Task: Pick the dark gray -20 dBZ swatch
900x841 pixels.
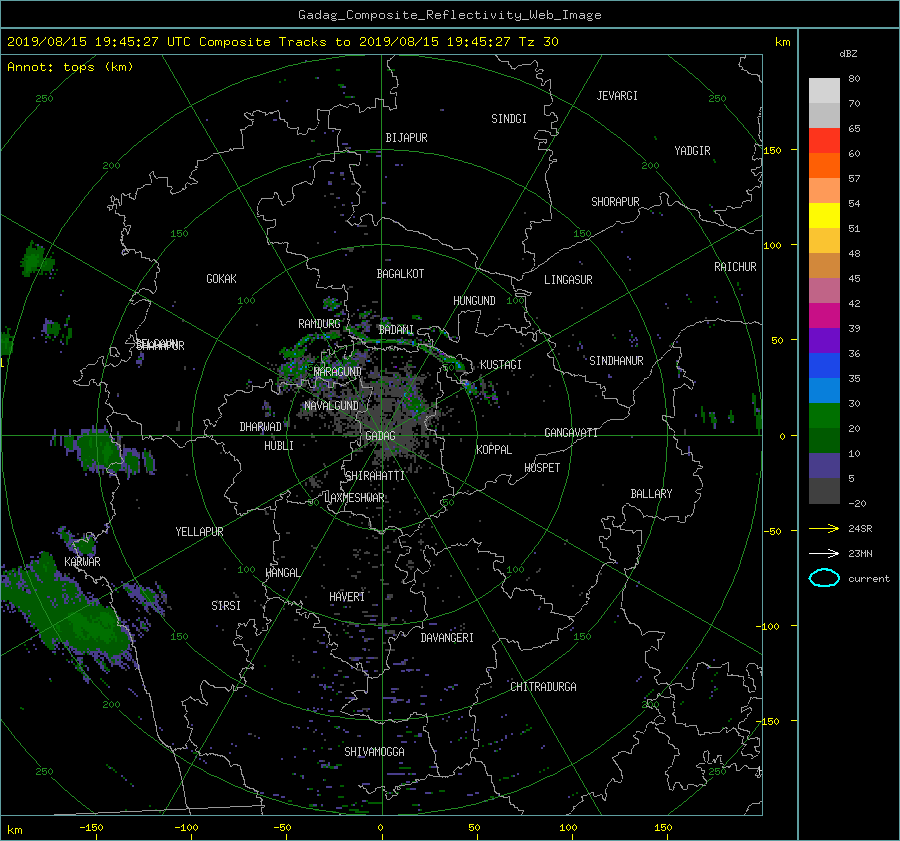Action: (824, 490)
